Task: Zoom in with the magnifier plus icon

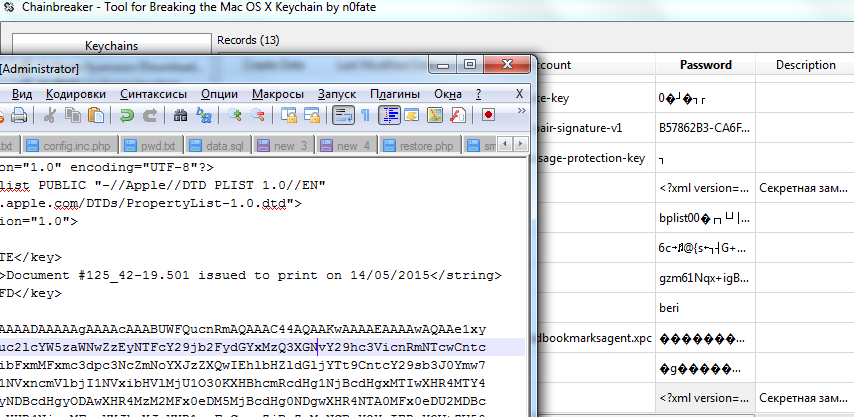Action: (235, 115)
